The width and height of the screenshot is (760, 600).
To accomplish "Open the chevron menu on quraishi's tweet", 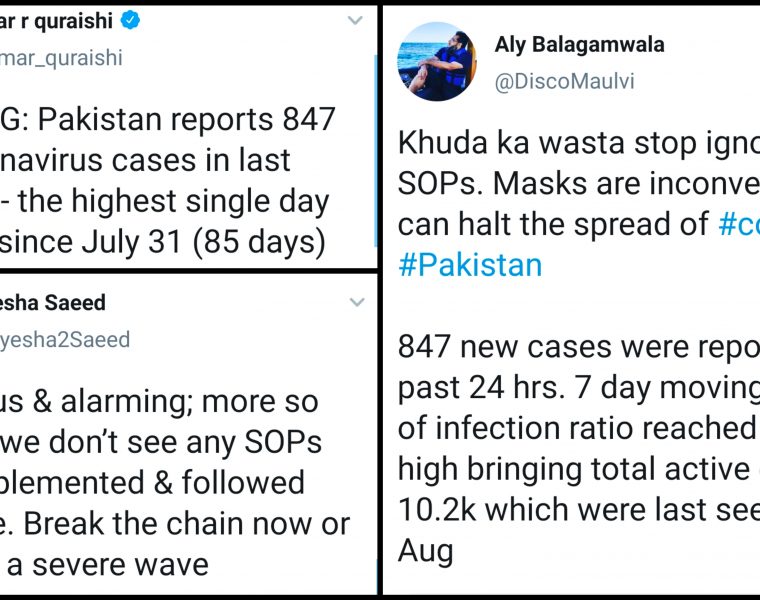I will click(355, 21).
